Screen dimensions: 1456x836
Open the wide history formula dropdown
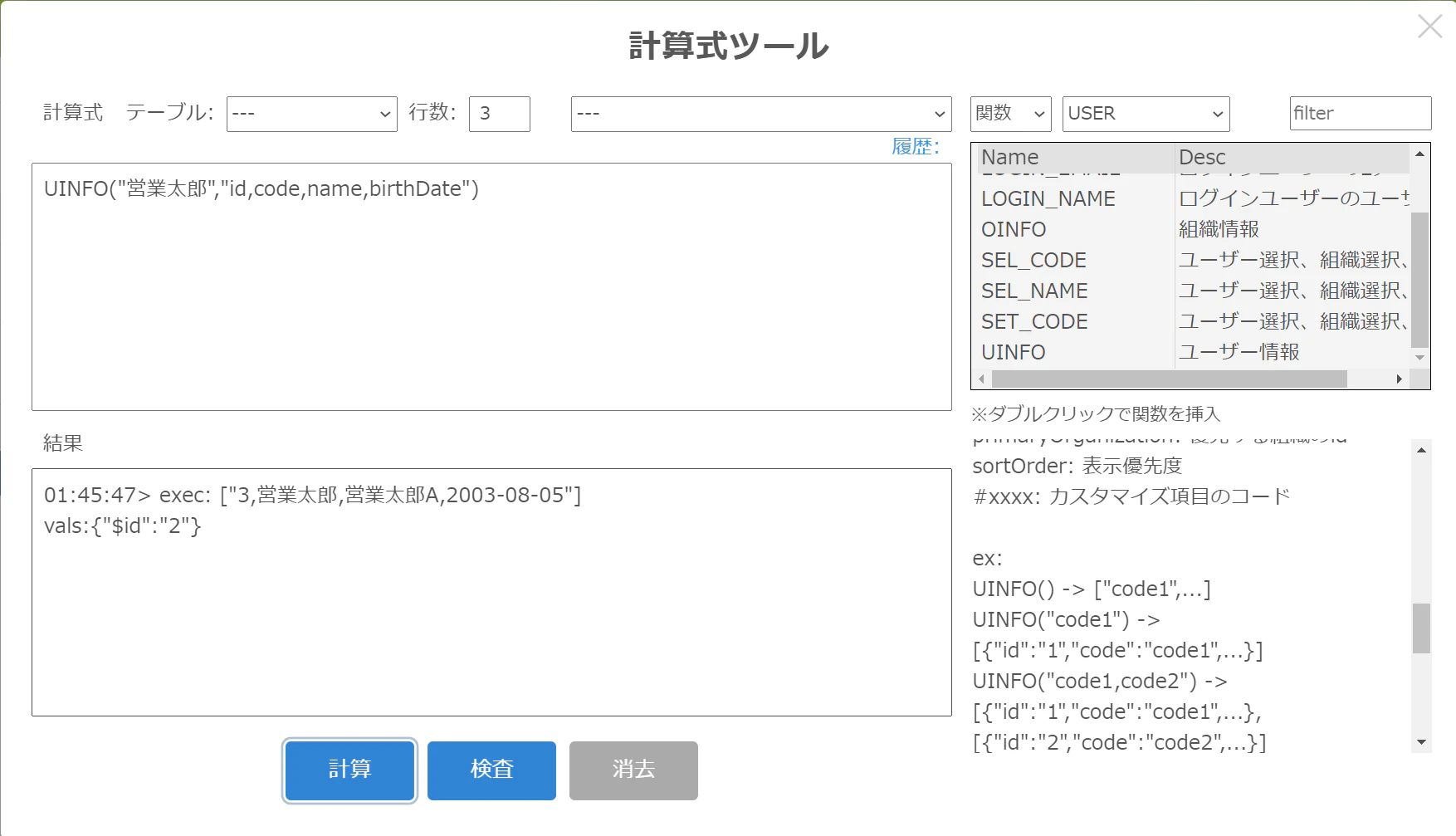pyautogui.click(x=761, y=114)
